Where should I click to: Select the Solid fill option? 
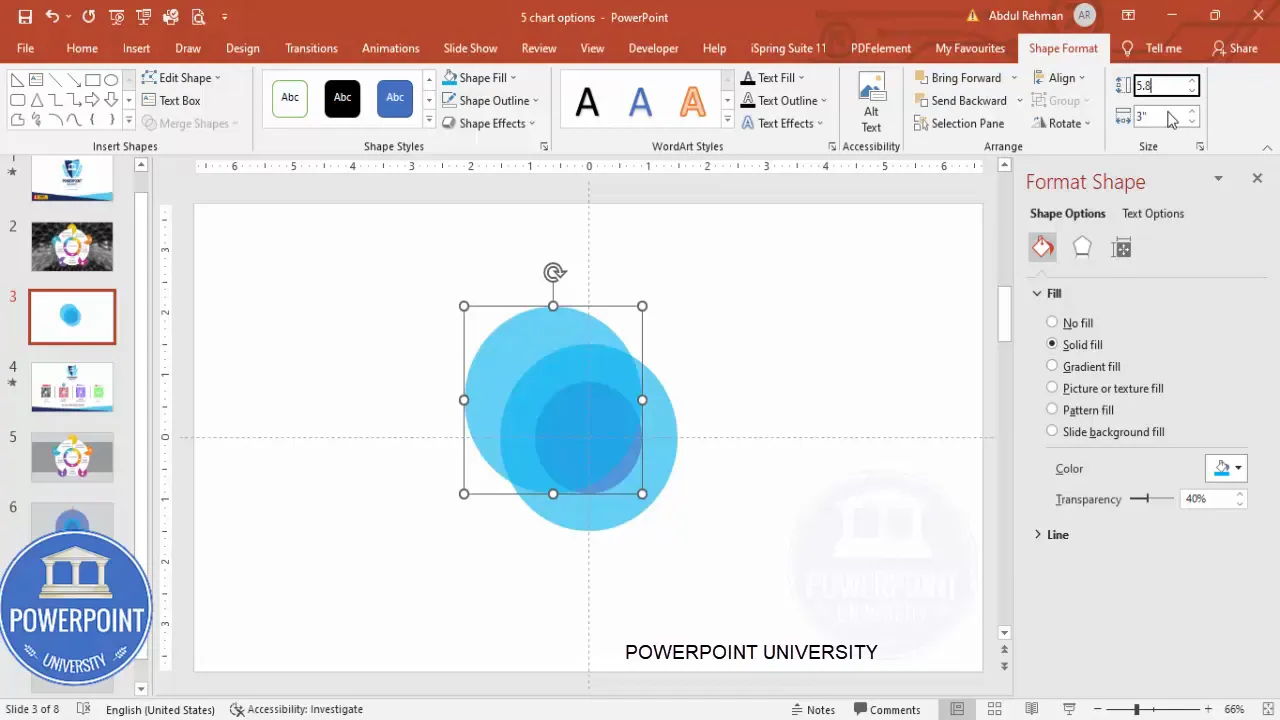[x=1074, y=345]
